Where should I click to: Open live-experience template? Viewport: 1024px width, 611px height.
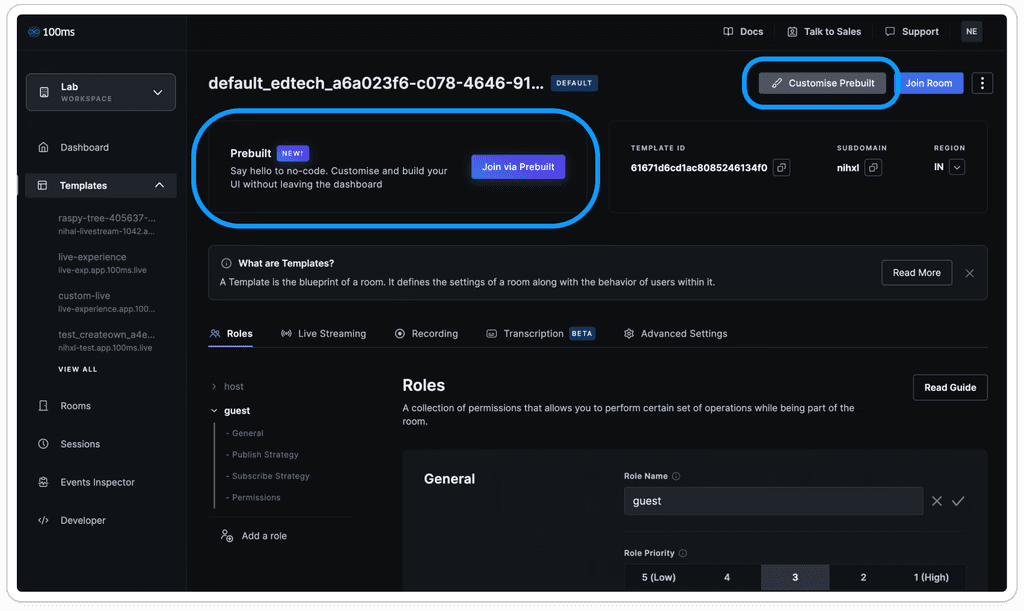coord(103,263)
